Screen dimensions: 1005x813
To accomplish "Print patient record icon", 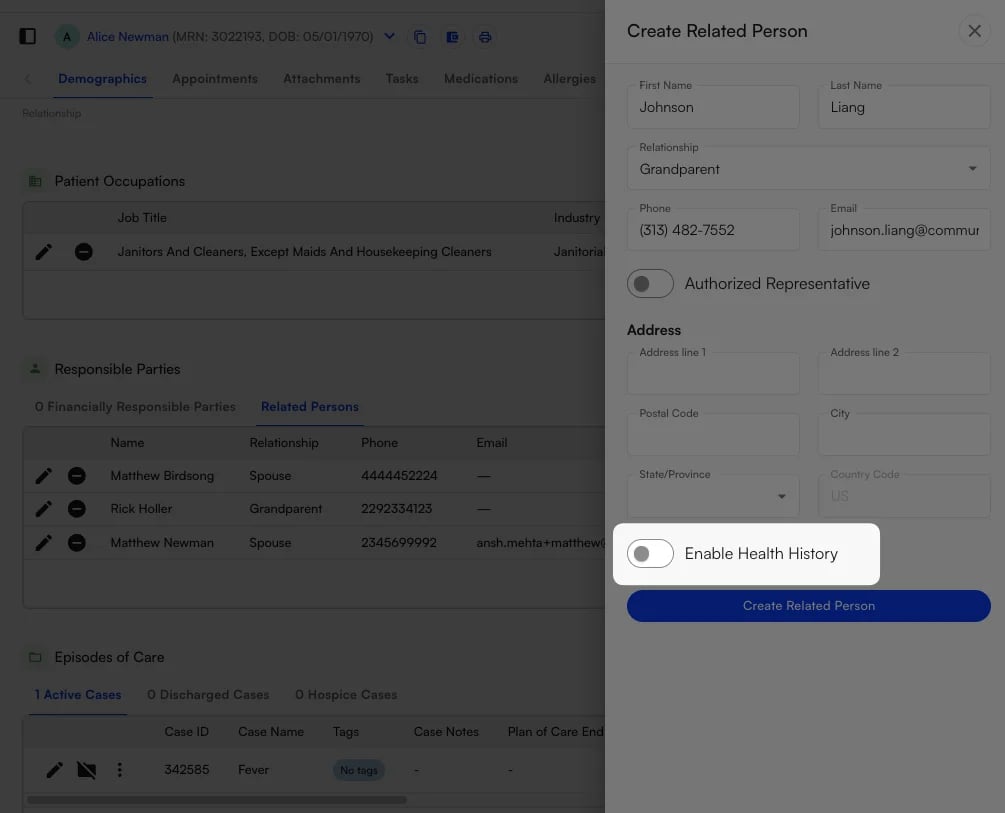I will [485, 37].
